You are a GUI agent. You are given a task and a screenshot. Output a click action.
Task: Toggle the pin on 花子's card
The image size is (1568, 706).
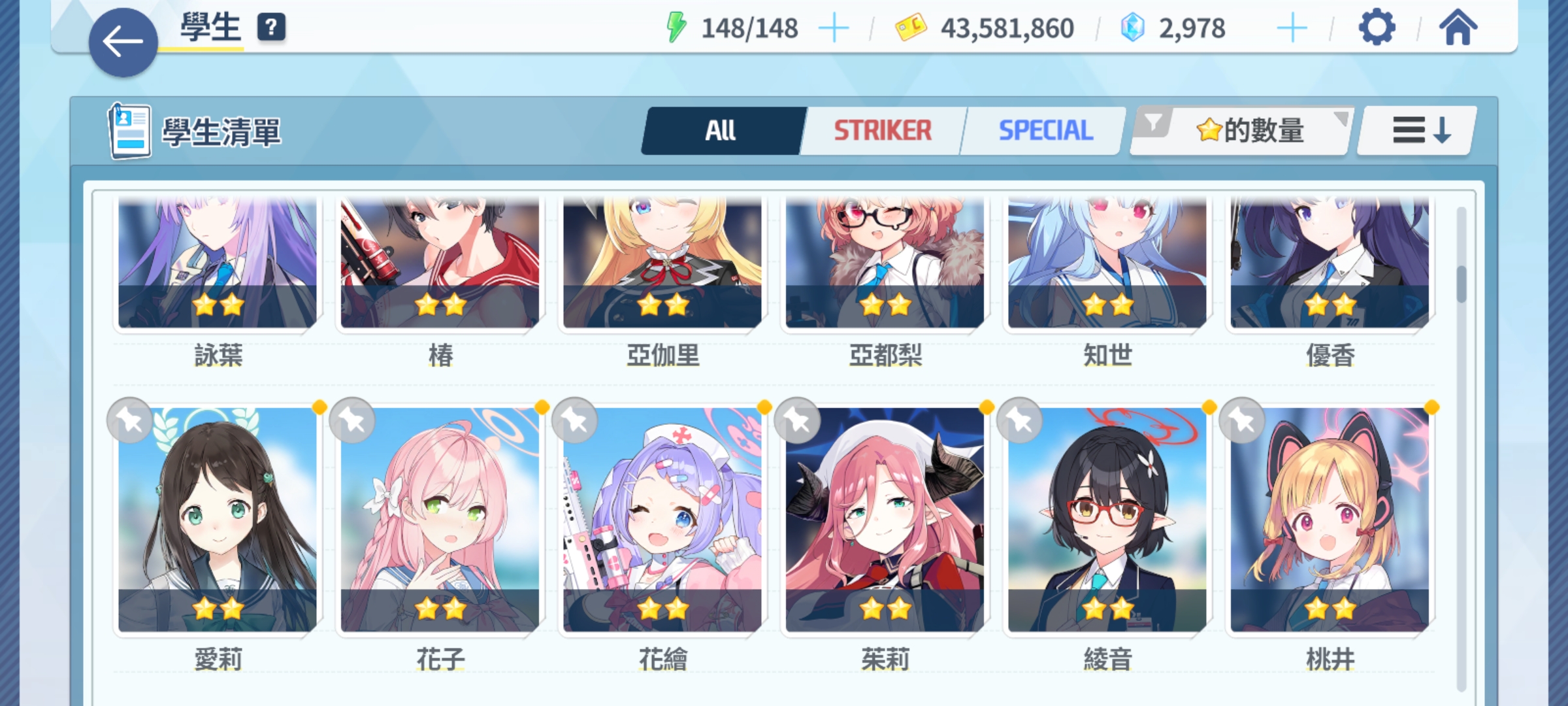click(352, 420)
